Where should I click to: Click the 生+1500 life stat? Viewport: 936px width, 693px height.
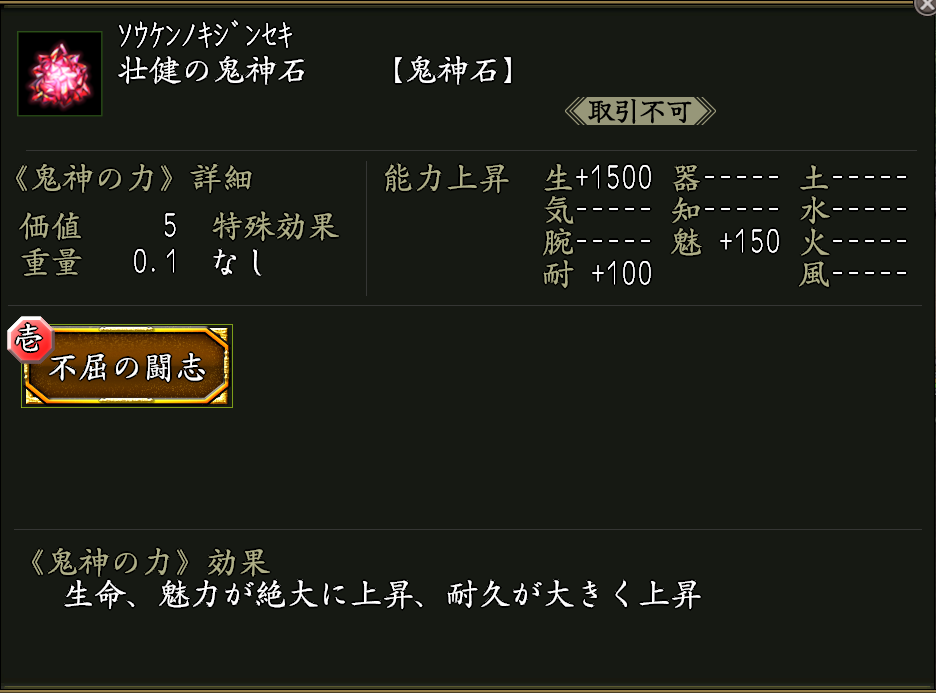[x=598, y=180]
